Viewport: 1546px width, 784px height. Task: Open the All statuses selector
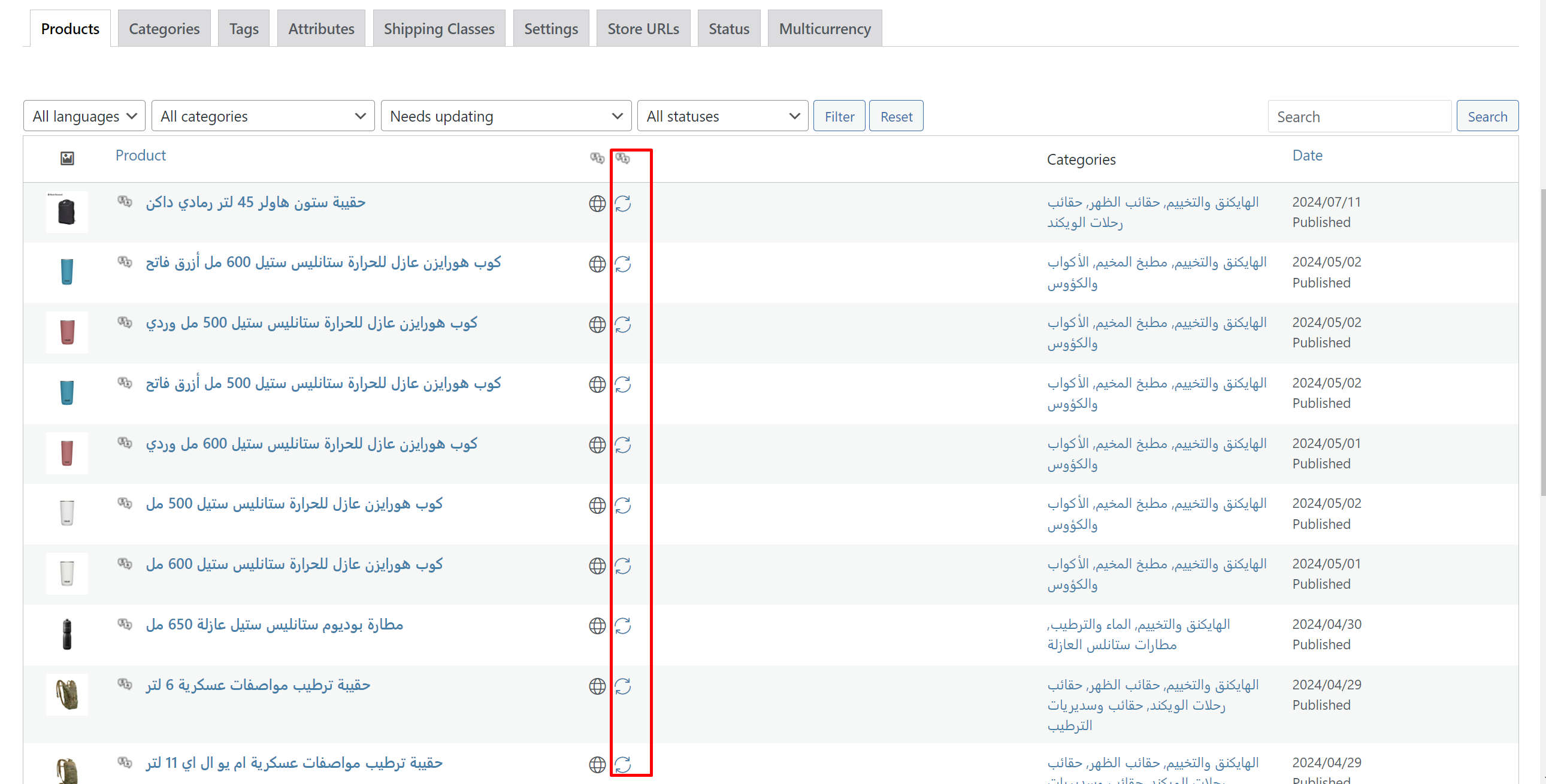[x=722, y=116]
